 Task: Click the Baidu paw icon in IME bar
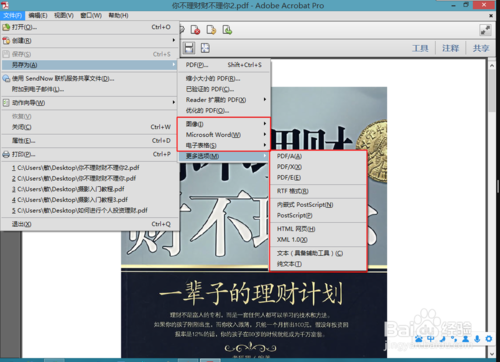(x=419, y=339)
